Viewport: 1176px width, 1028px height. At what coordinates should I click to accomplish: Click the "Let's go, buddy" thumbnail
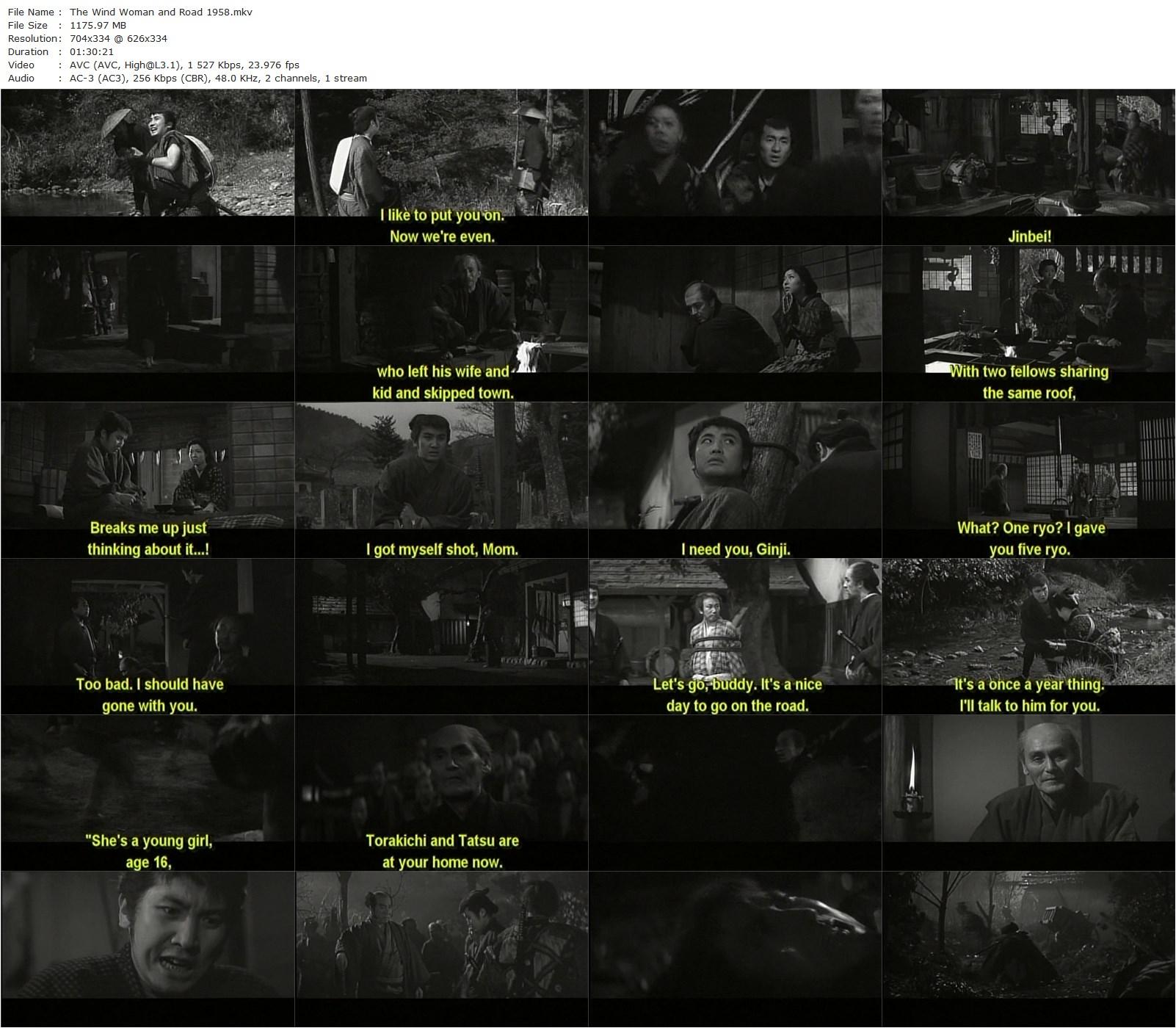coord(735,637)
